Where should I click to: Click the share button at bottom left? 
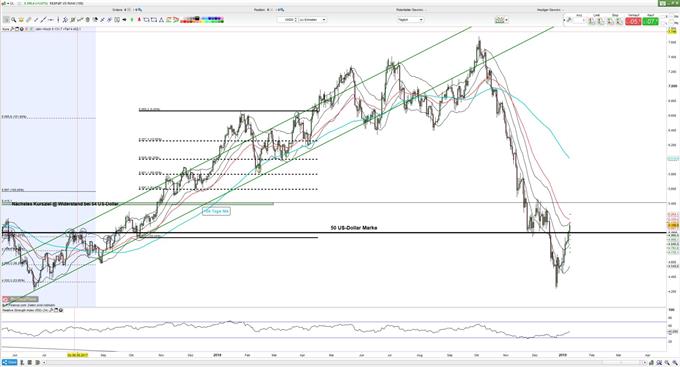(9, 362)
